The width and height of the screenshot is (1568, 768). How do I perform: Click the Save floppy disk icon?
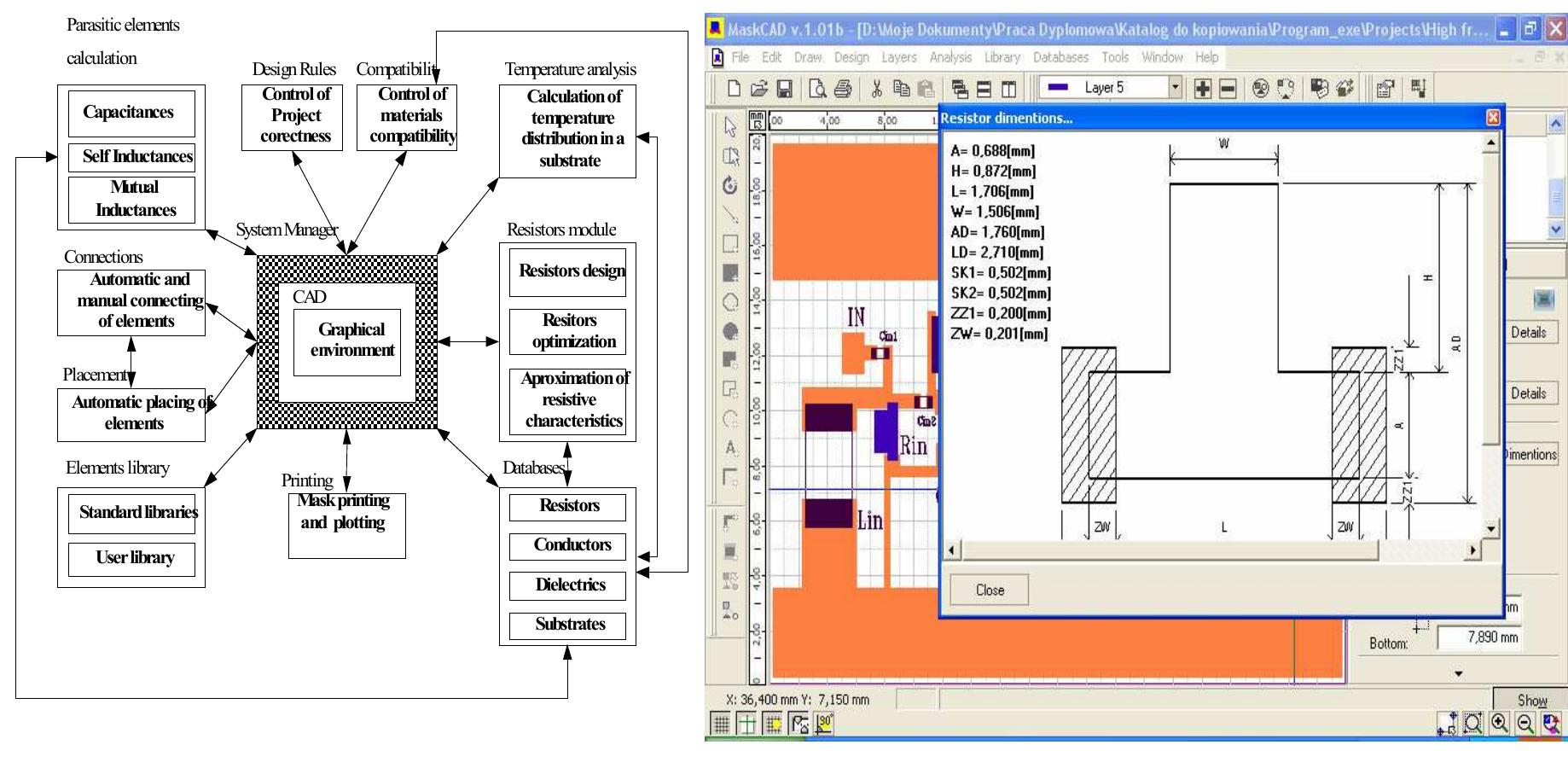coord(784,89)
